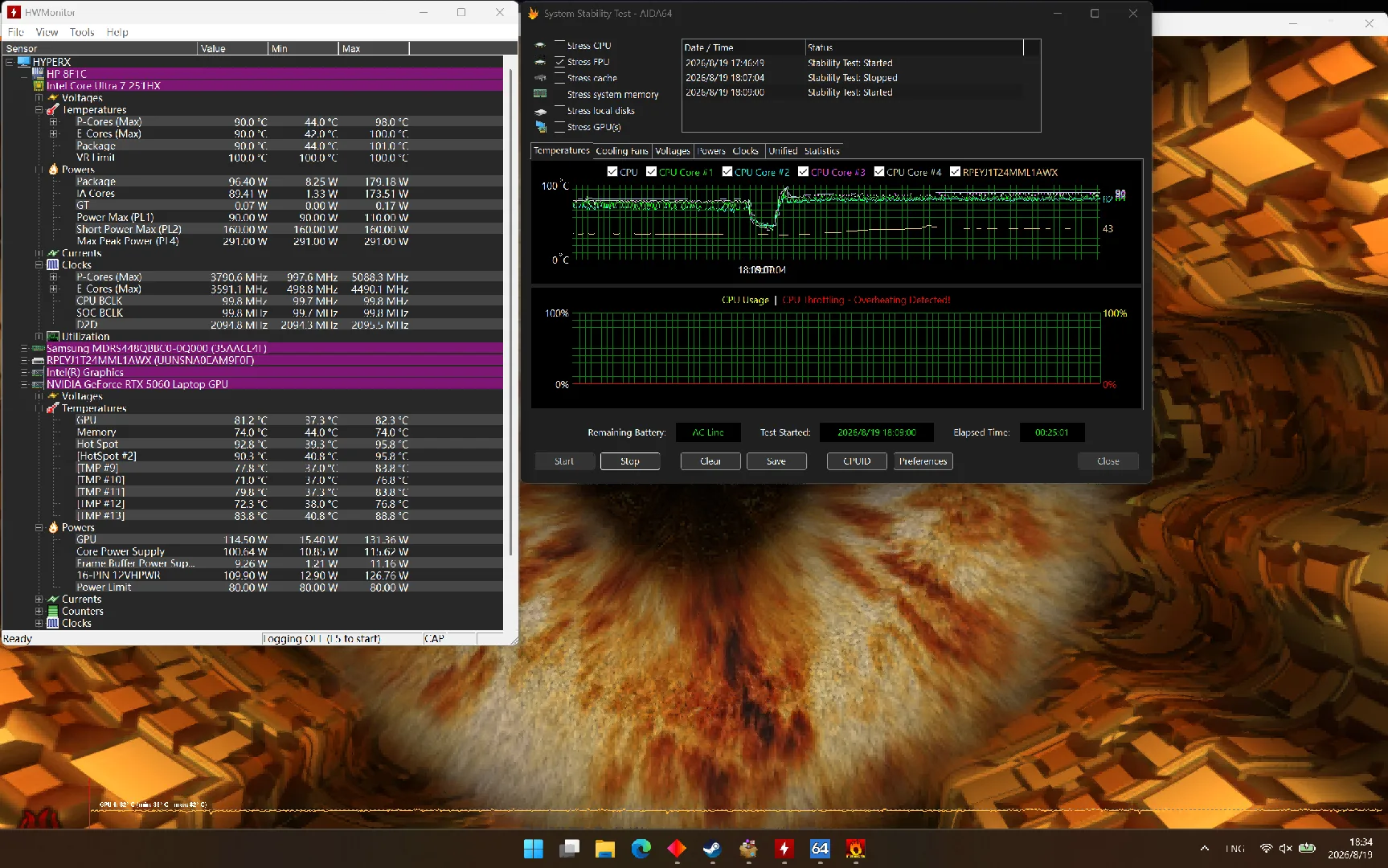Open Task View from the taskbar

569,849
